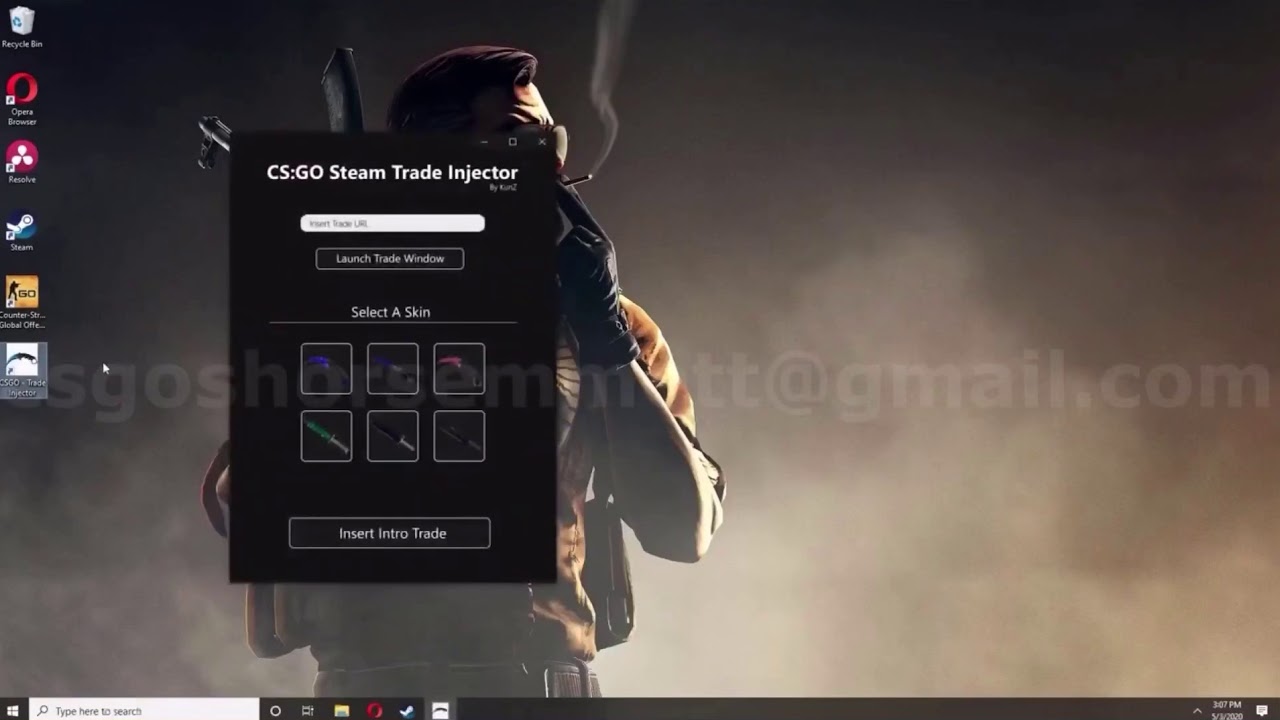Select the top-middle dark blue karambit skin
Viewport: 1280px width, 720px height.
coord(392,368)
